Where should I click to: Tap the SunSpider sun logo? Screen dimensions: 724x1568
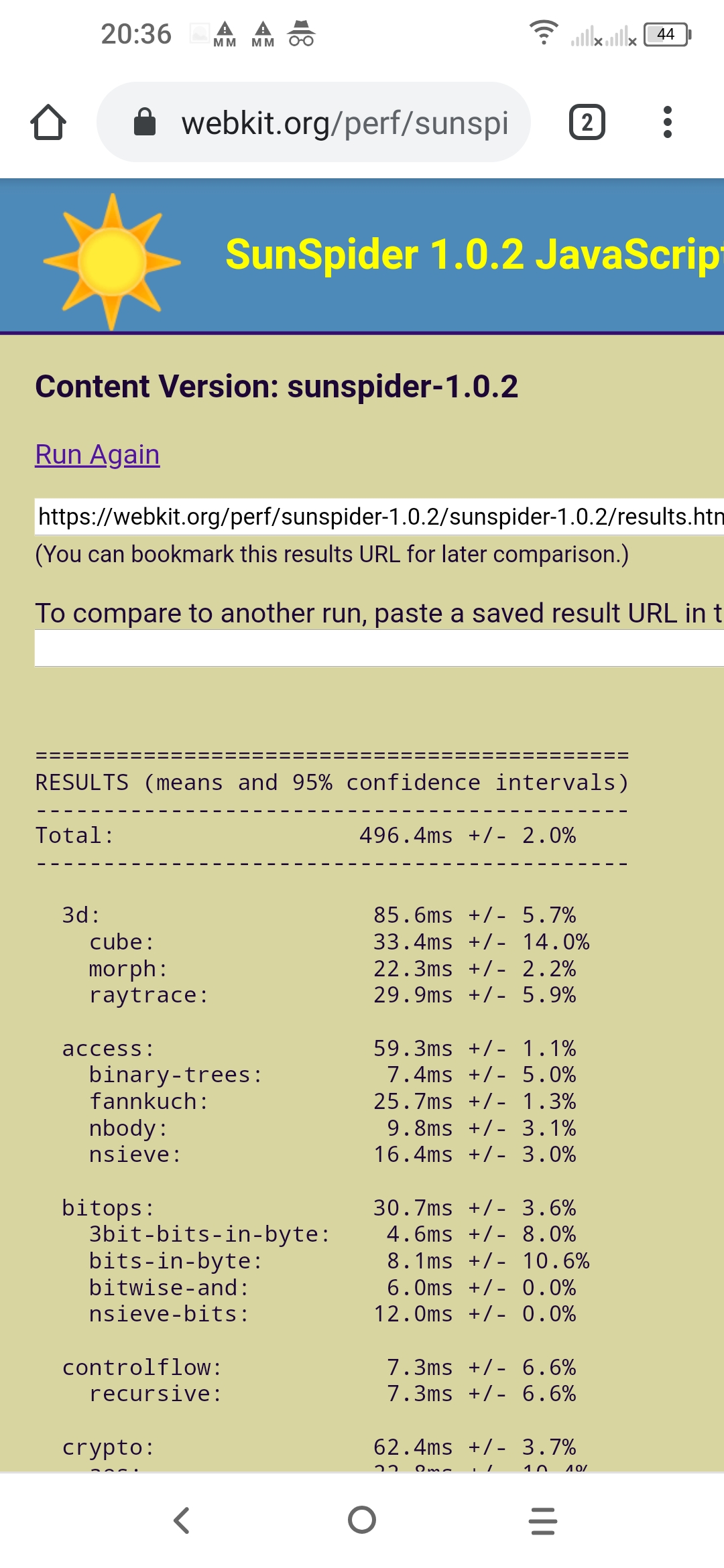(112, 261)
